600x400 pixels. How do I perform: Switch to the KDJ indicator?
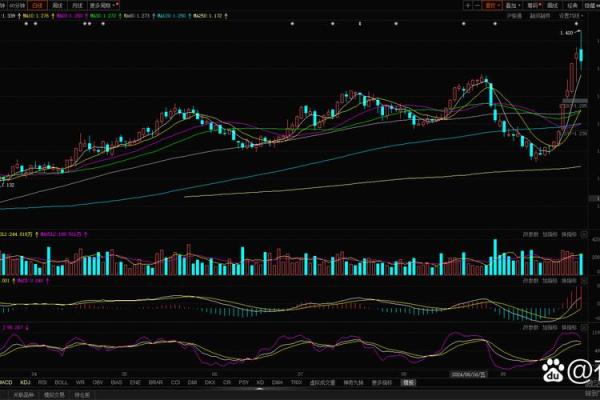(x=26, y=382)
